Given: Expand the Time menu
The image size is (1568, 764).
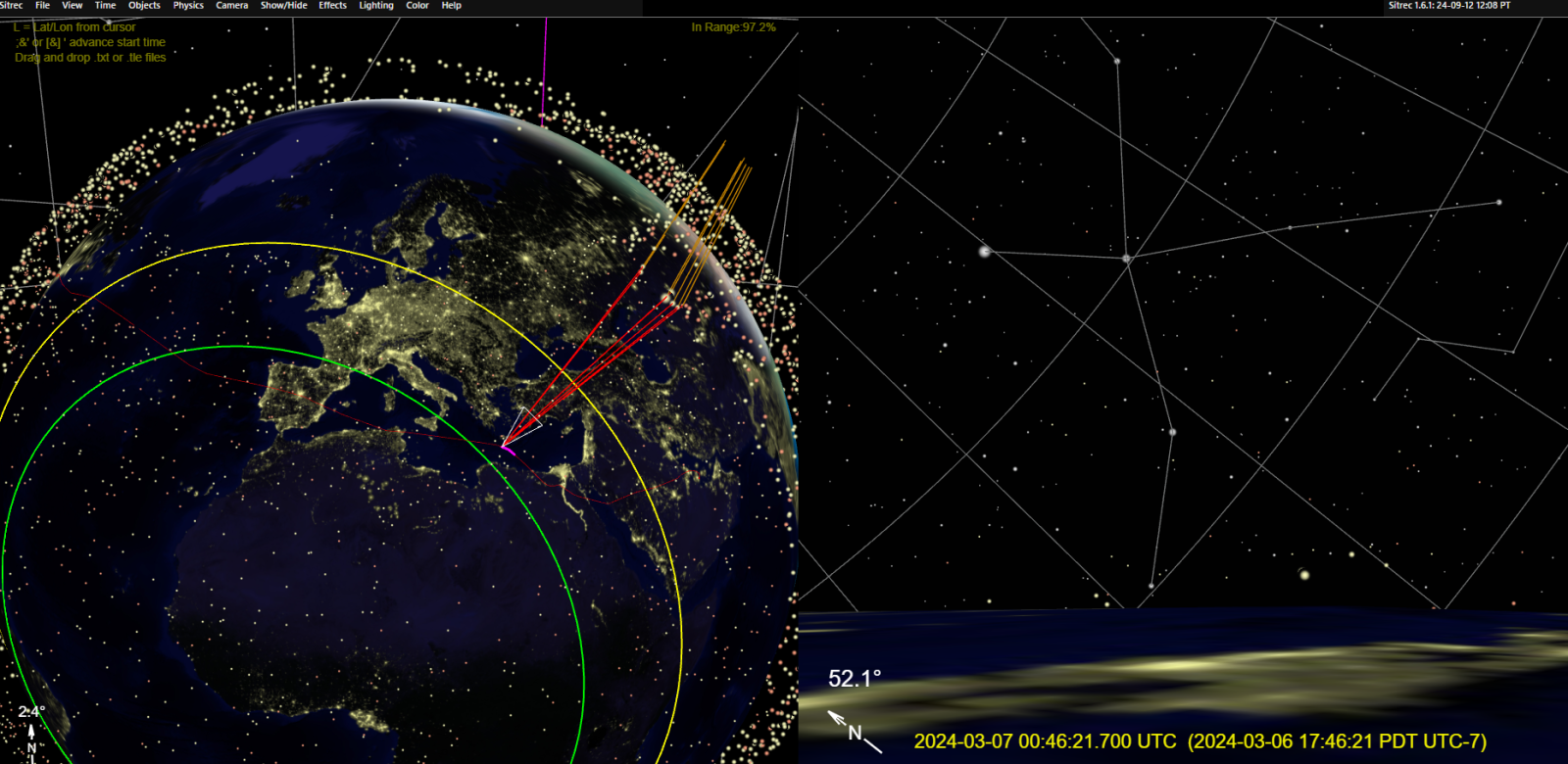Looking at the screenshot, I should click(105, 6).
